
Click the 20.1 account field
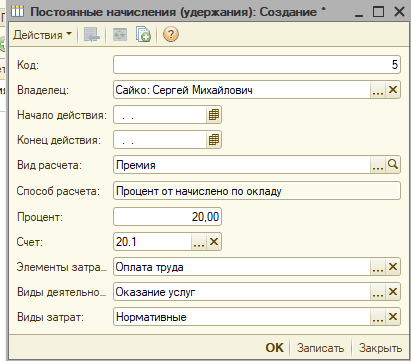153,242
